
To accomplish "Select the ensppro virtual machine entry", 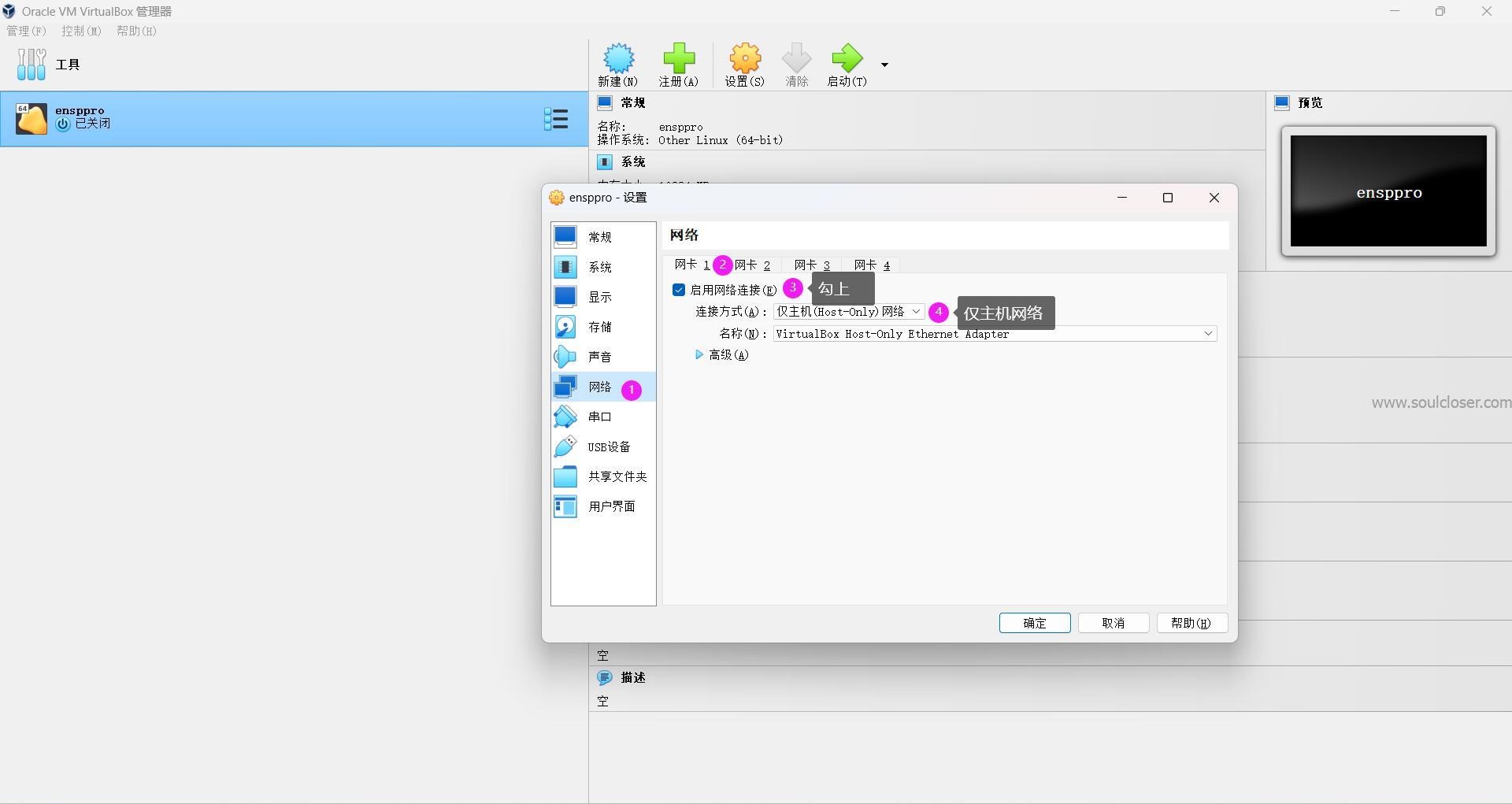I will coord(295,119).
